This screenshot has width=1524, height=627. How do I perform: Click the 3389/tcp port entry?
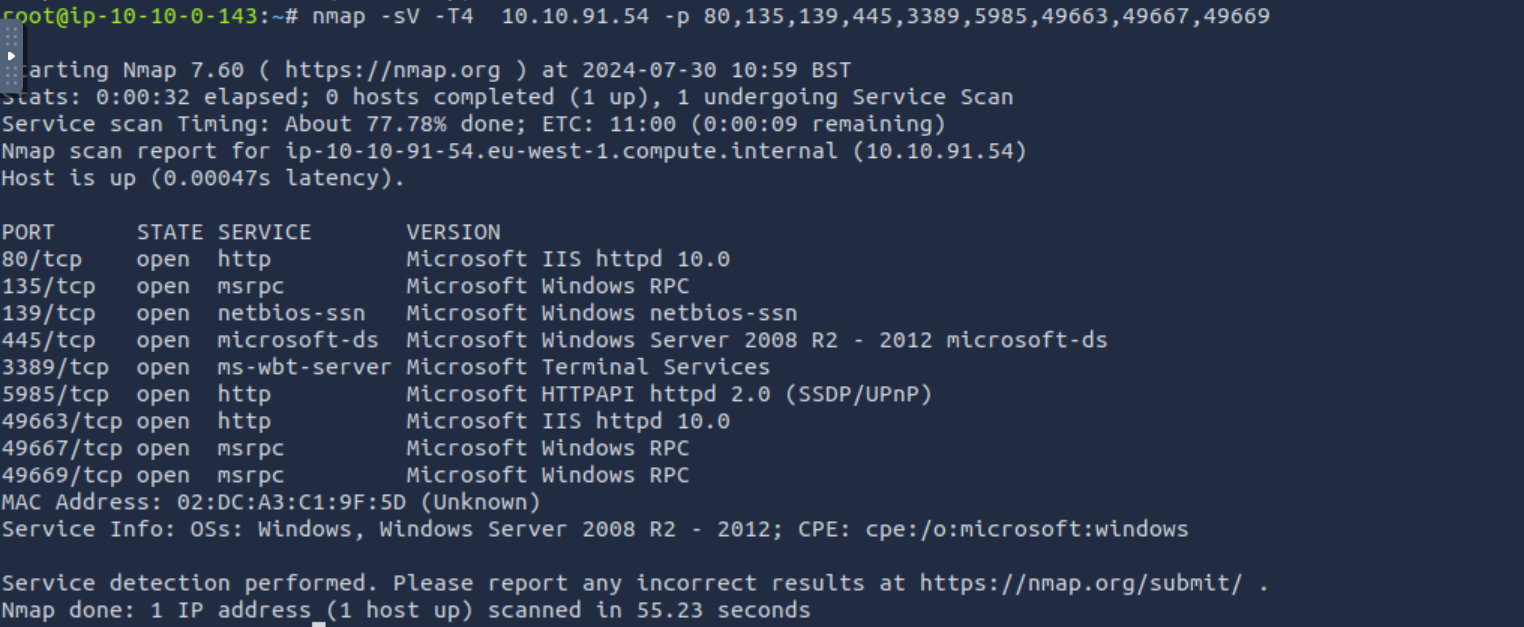tap(55, 367)
